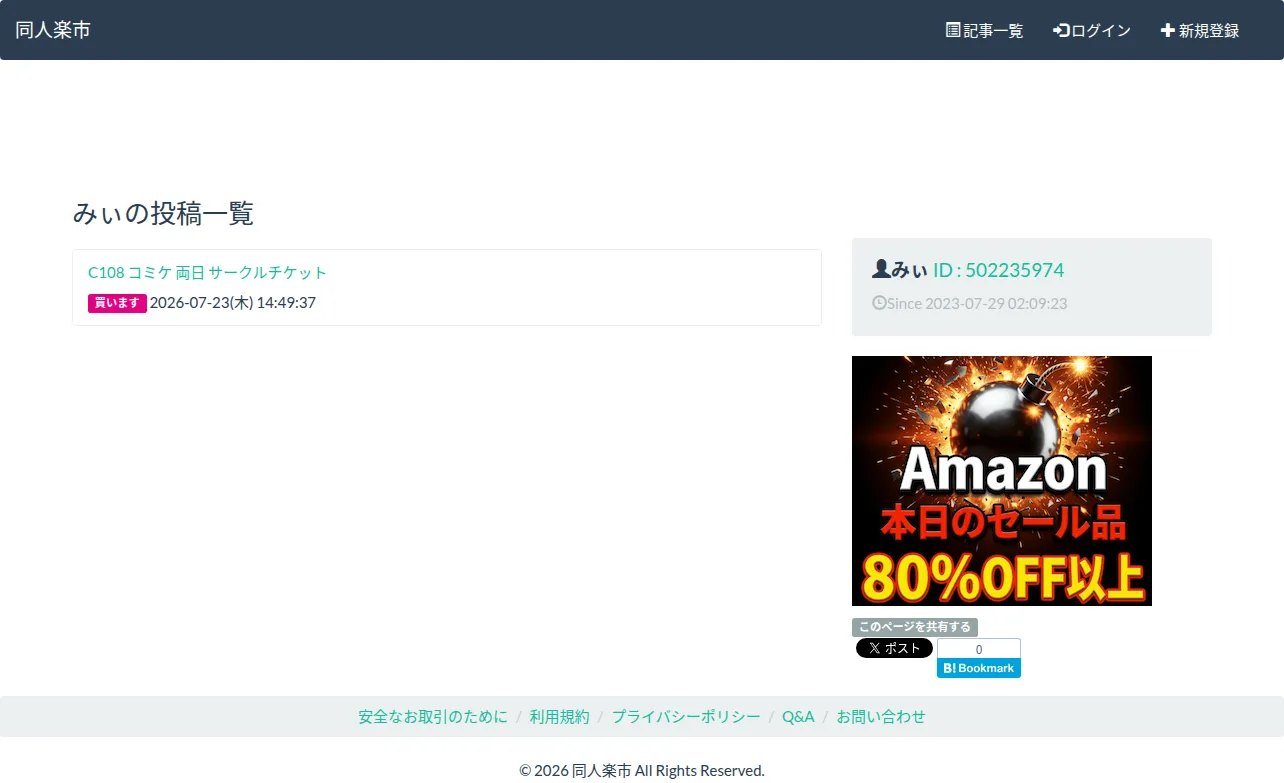The image size is (1284, 783).
Task: Click the plus icon for 新規登録
Action: click(x=1167, y=30)
